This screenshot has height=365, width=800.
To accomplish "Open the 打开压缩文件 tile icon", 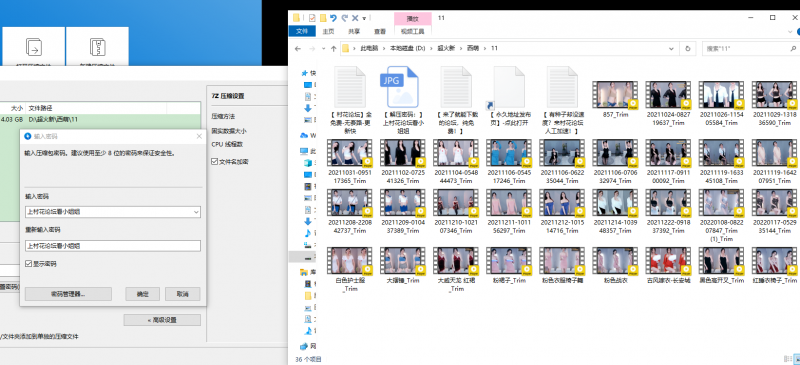I will click(34, 47).
